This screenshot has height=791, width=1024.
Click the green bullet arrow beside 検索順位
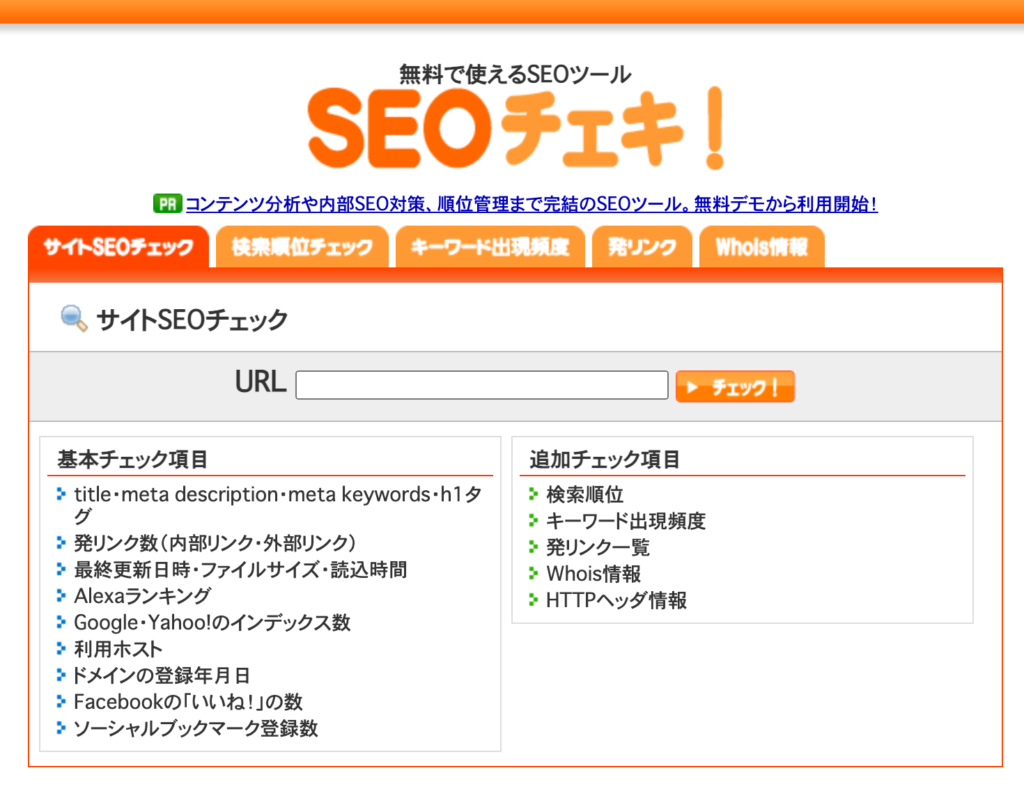coord(534,493)
